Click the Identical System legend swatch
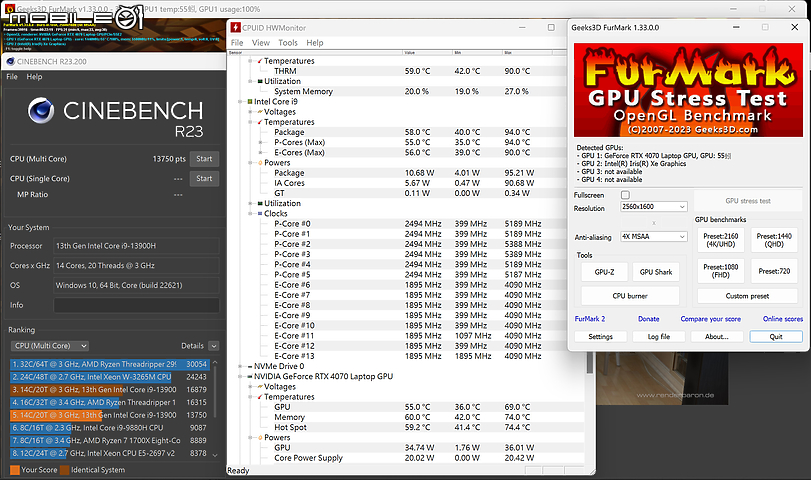Viewport: 811px width, 480px height. [x=65, y=470]
